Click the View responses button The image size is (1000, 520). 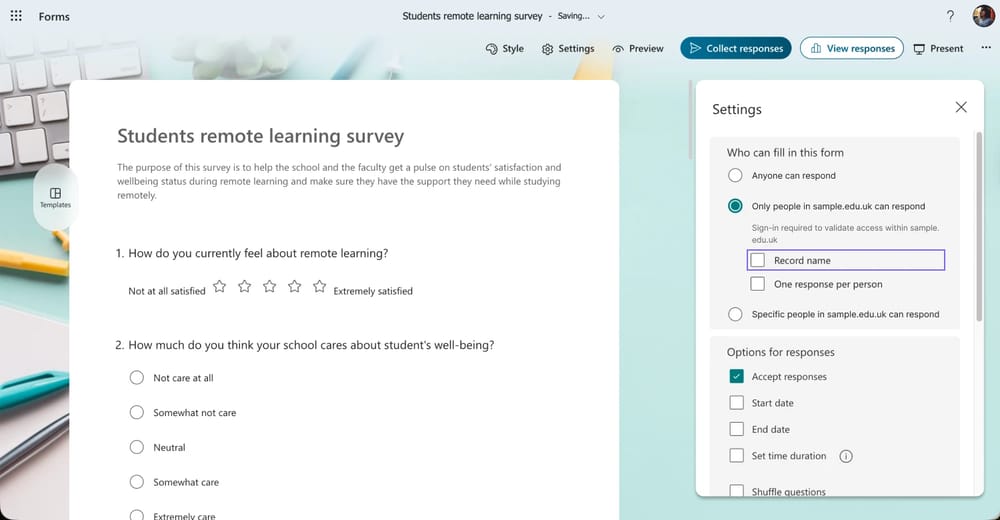851,48
